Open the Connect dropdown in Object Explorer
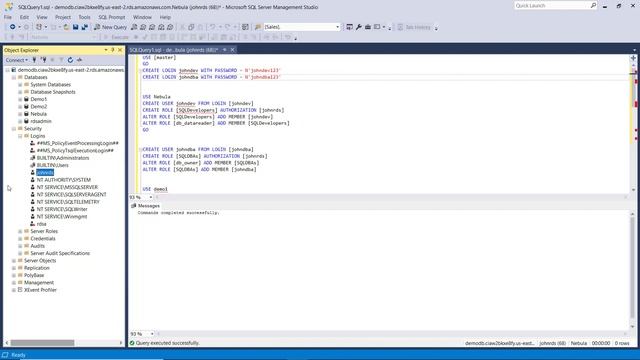Screen dimensions: 640x360 pos(17,60)
